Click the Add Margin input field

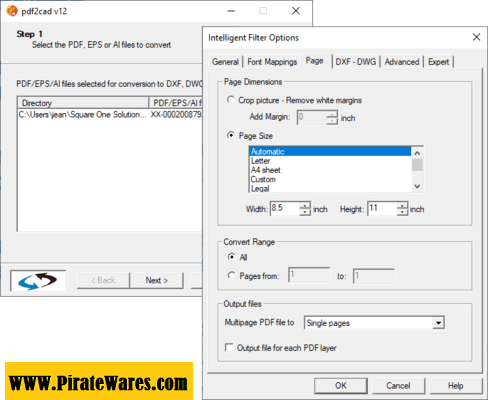[x=311, y=117]
